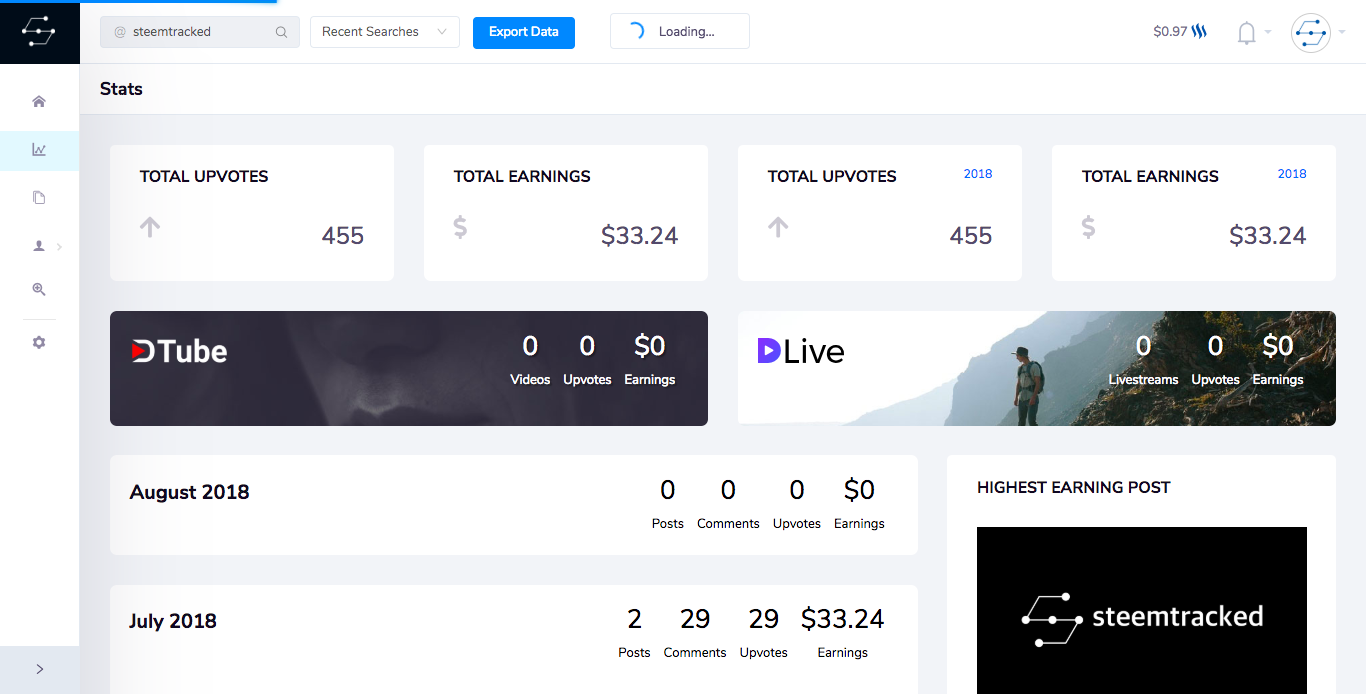
Task: Click the 2018 link on the Total Earnings card
Action: pos(1292,174)
